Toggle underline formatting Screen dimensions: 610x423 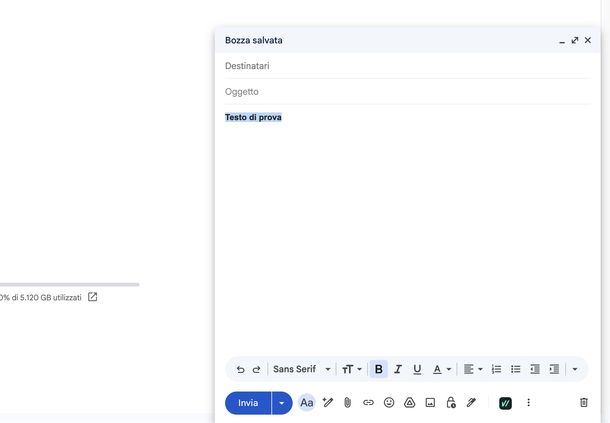point(417,369)
